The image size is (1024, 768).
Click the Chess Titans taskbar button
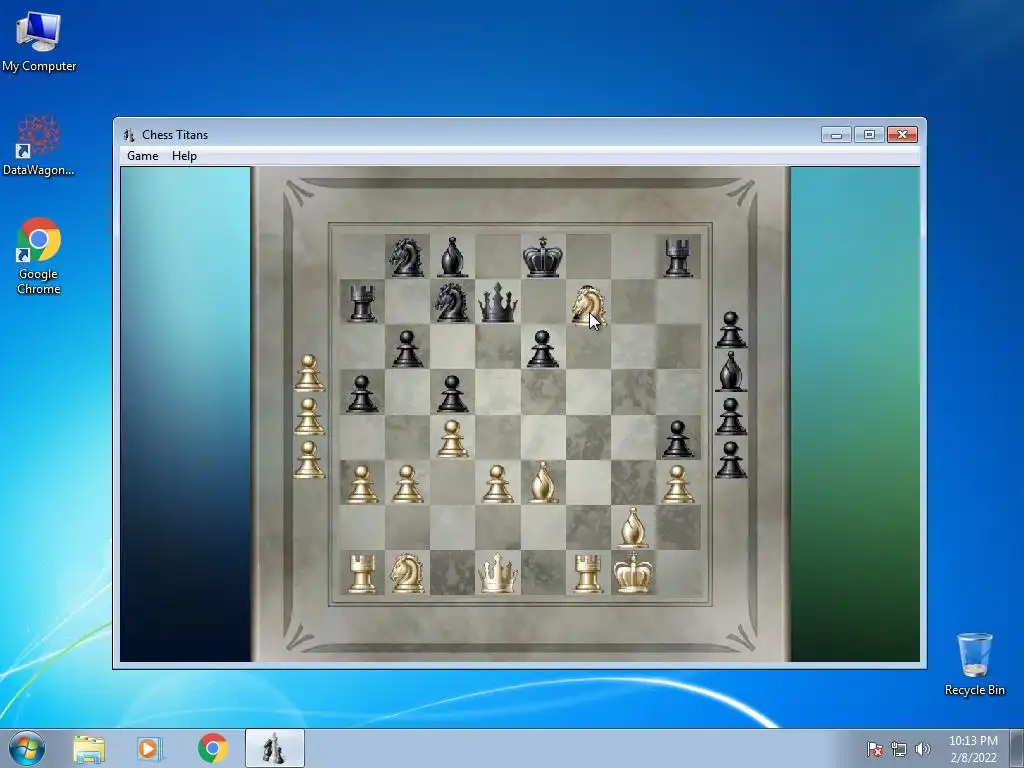point(274,748)
